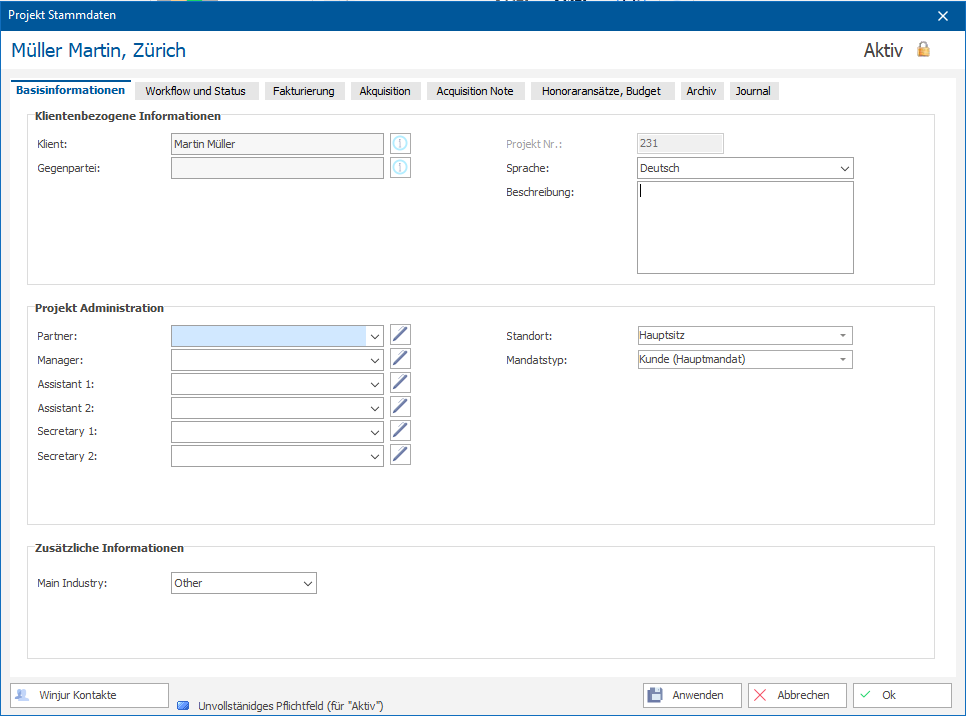Viewport: 966px width, 716px height.
Task: Click into the Beschreibung text area
Action: (745, 227)
